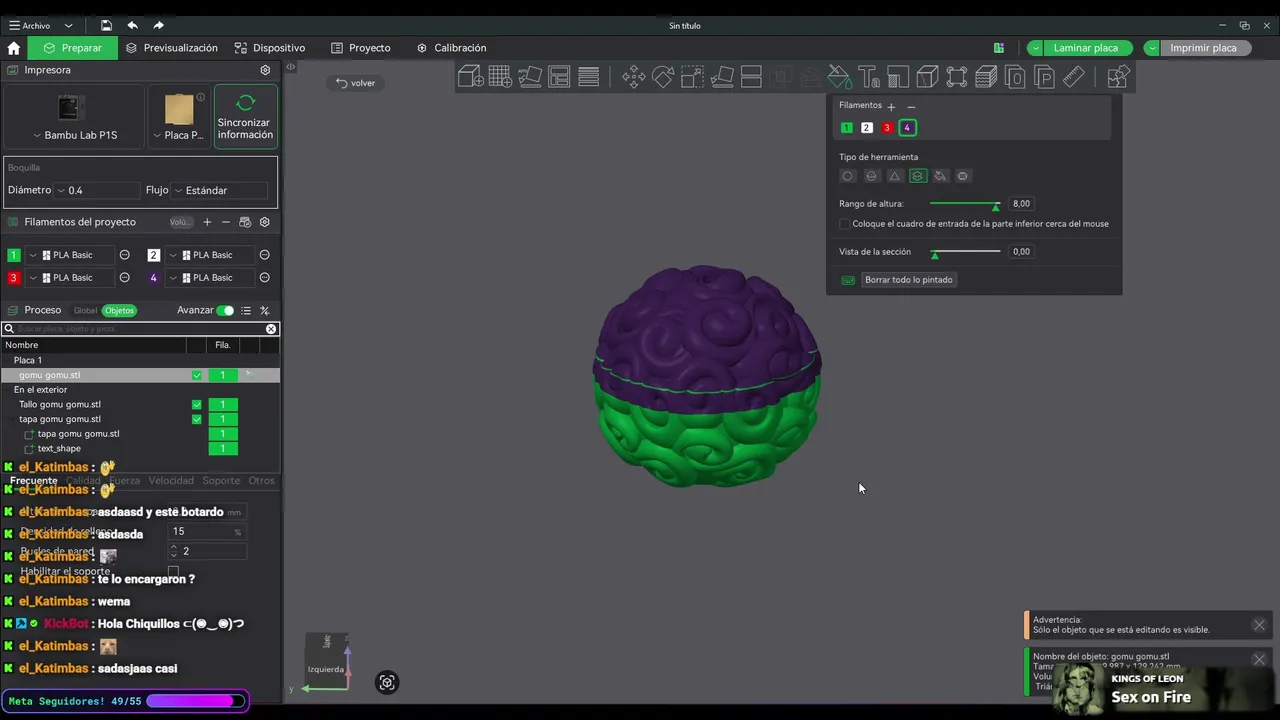Select the circle brush tool type
Viewport: 1280px width, 720px height.
848,176
